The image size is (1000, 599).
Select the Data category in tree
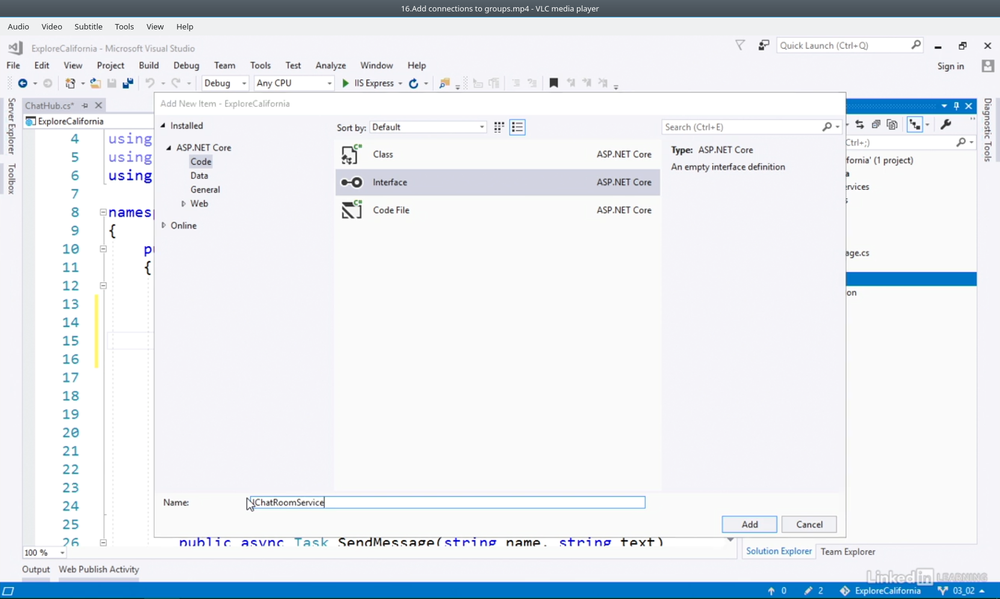[199, 175]
